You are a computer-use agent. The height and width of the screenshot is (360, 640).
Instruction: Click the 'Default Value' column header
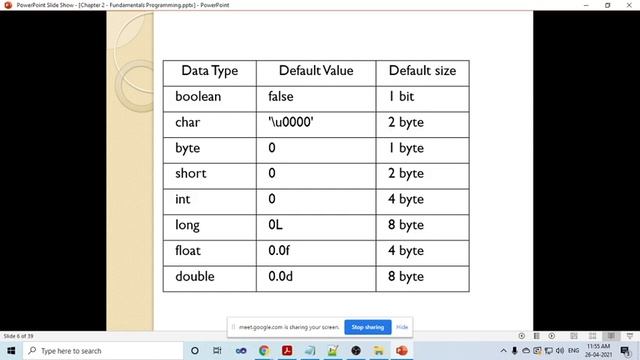316,73
